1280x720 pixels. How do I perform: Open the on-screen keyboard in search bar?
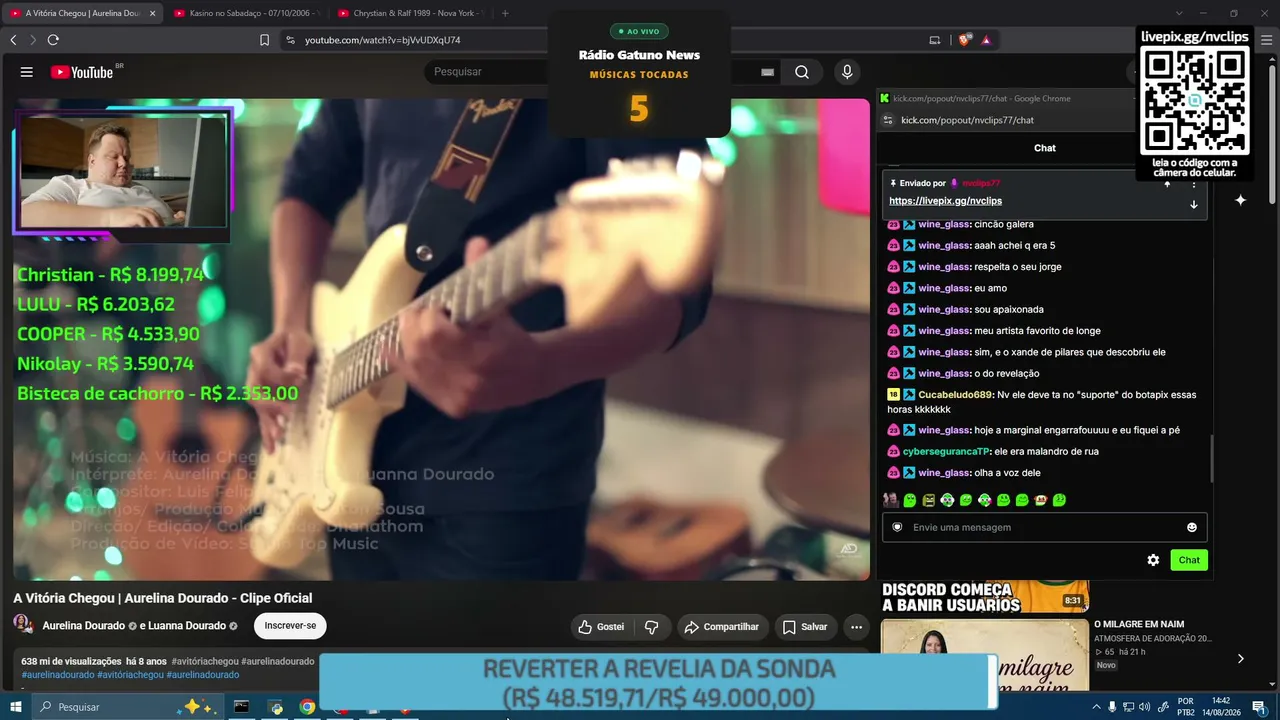[767, 72]
